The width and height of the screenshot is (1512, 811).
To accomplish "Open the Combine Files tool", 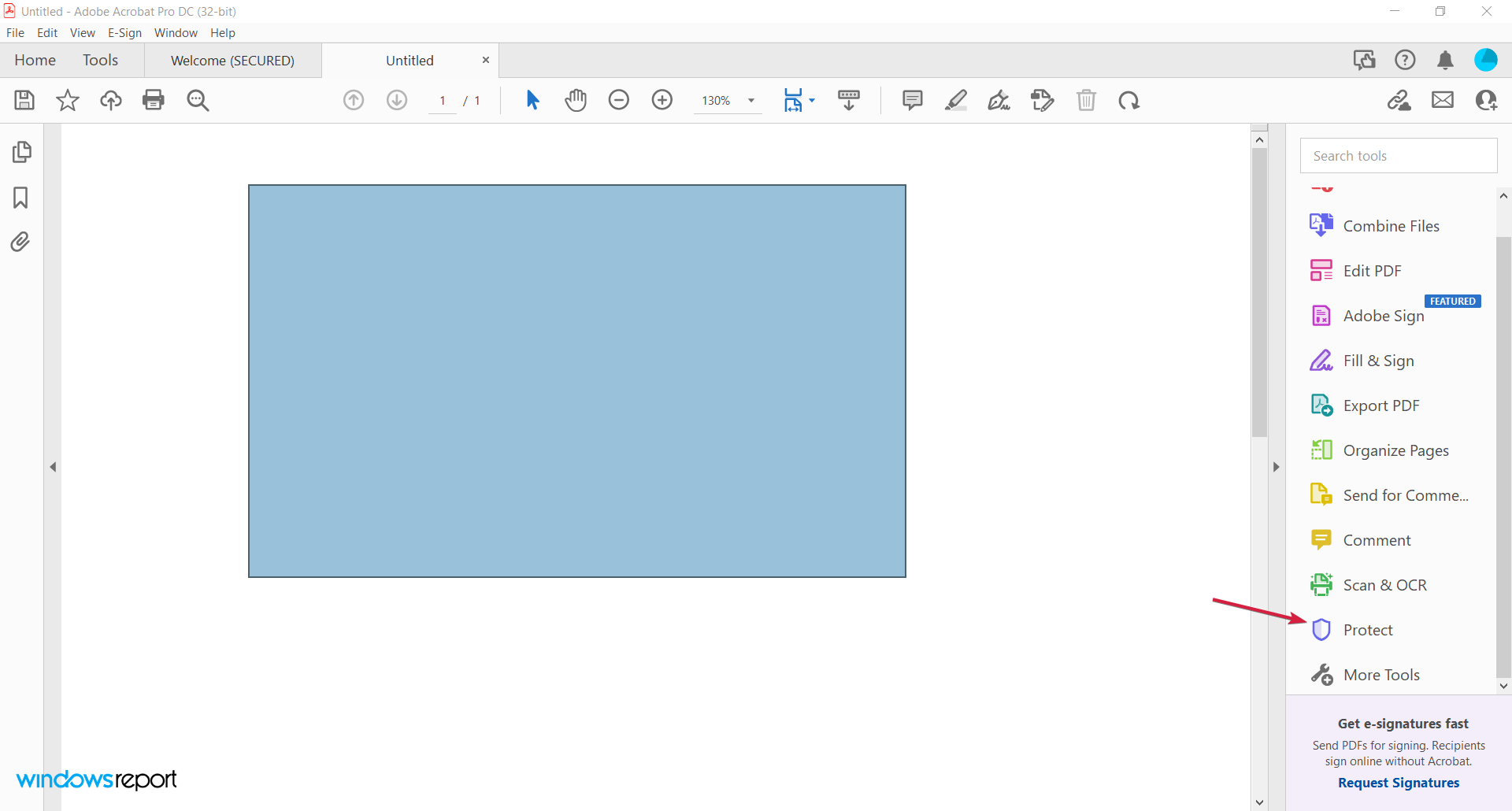I will pyautogui.click(x=1391, y=226).
